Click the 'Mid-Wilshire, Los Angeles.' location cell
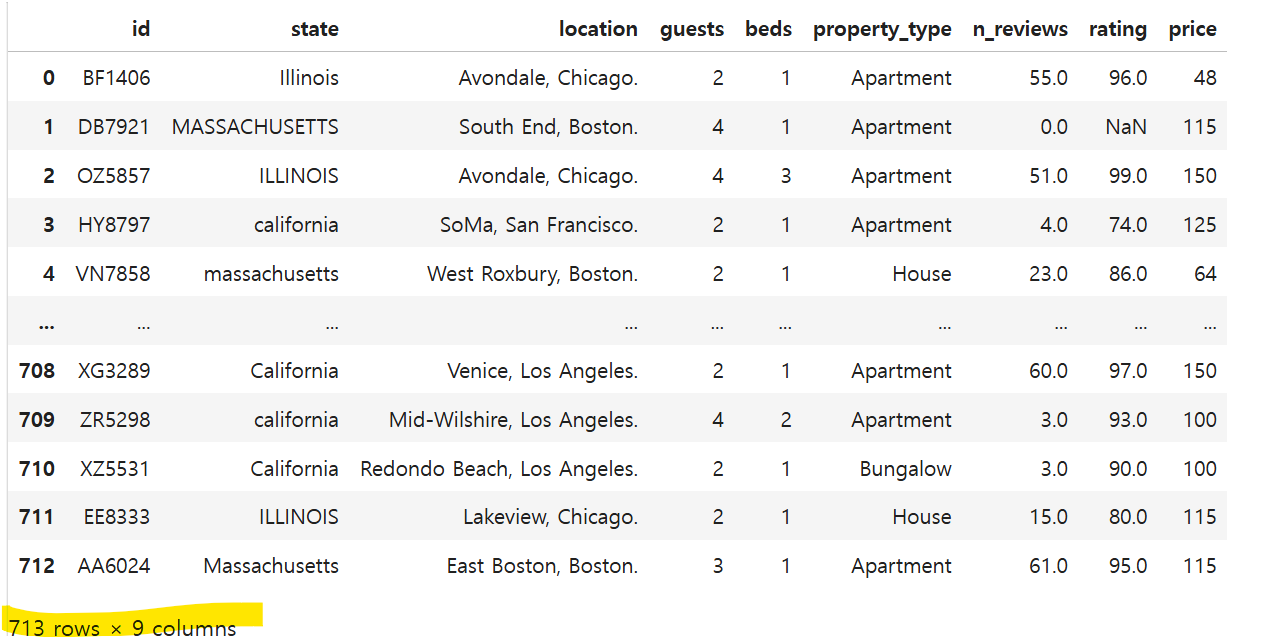Viewport: 1274px width, 640px height. pos(513,420)
